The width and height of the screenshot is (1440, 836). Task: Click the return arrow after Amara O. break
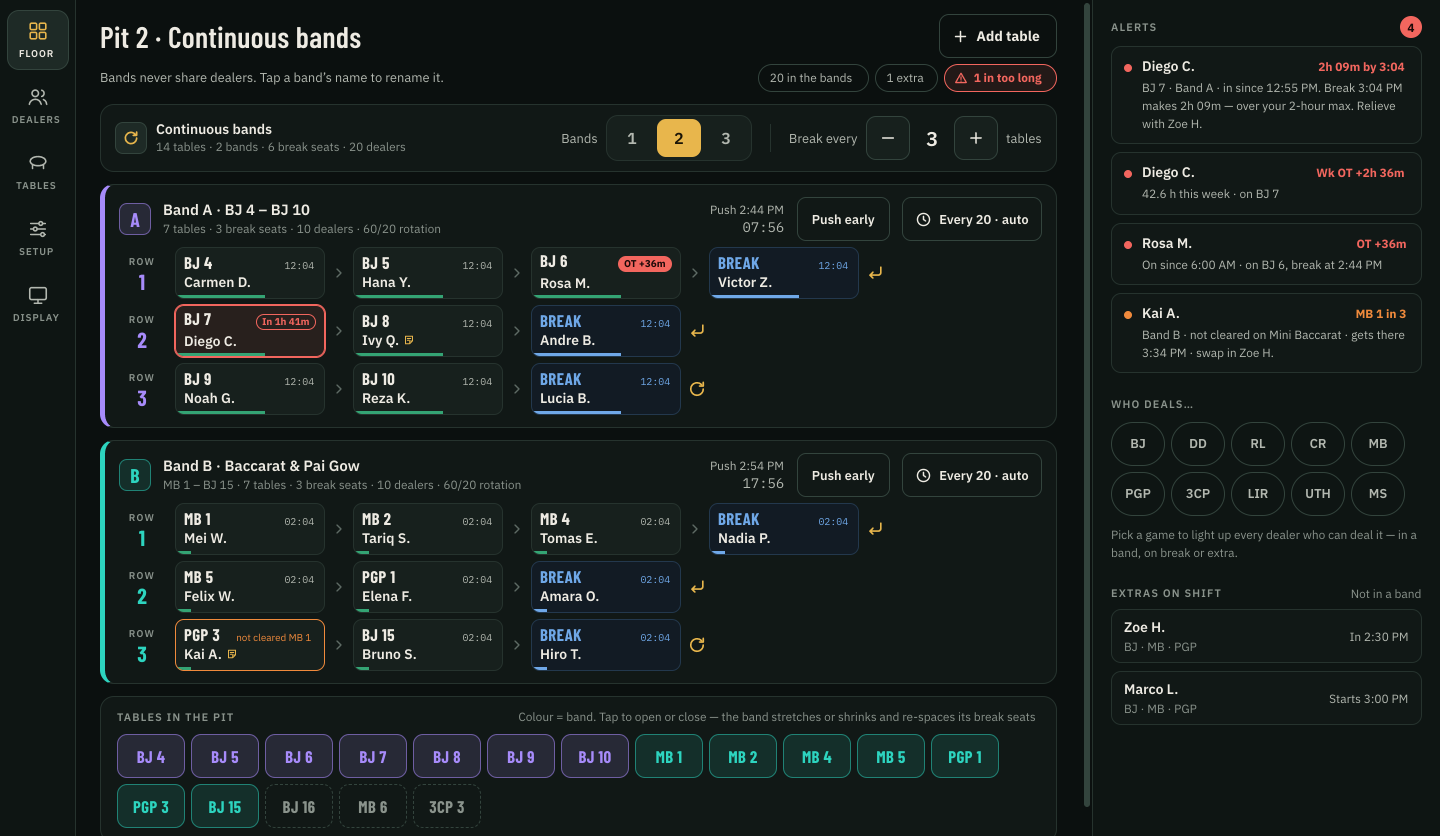[x=697, y=586]
